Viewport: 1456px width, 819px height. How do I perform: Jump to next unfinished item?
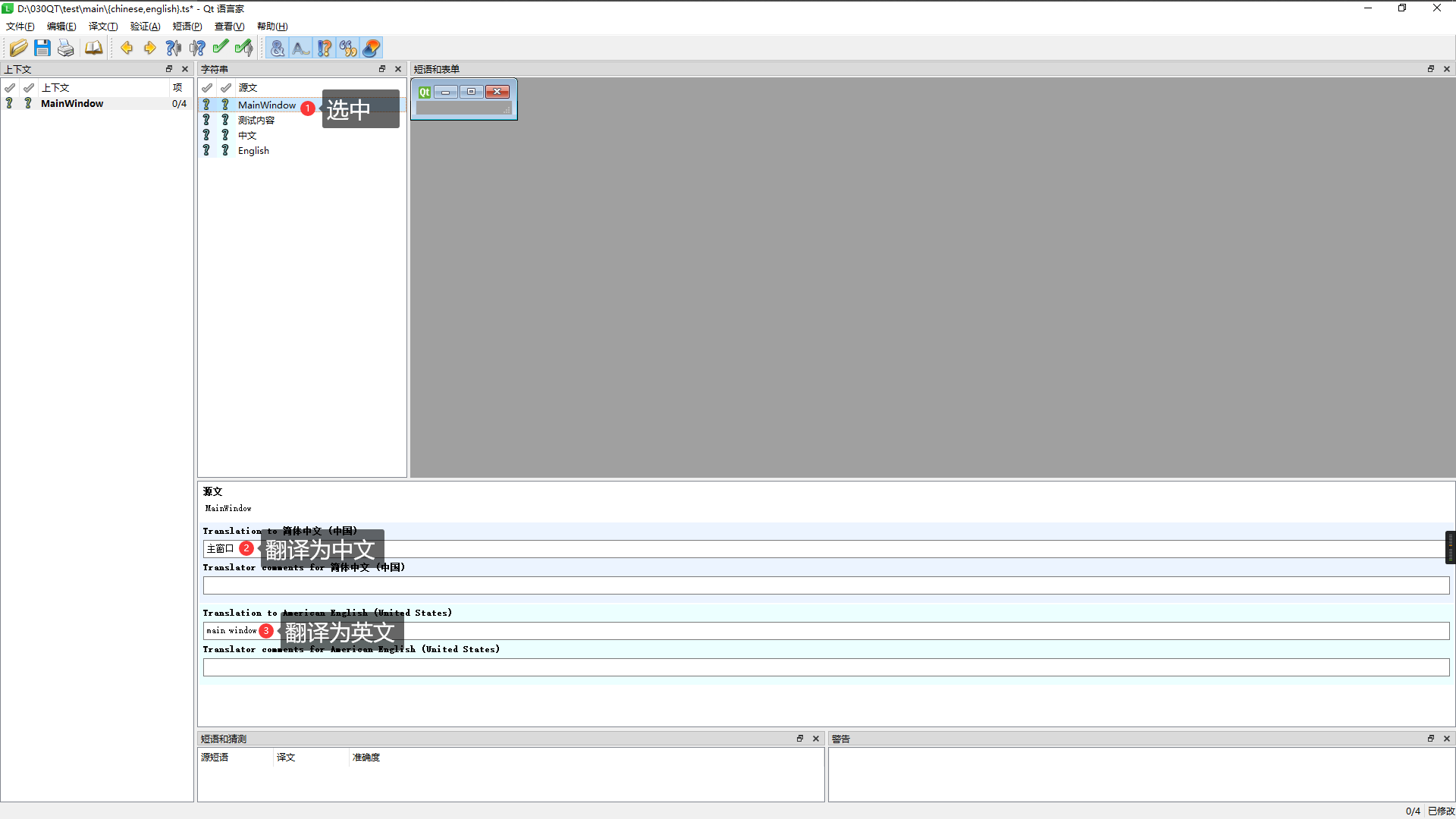point(197,49)
